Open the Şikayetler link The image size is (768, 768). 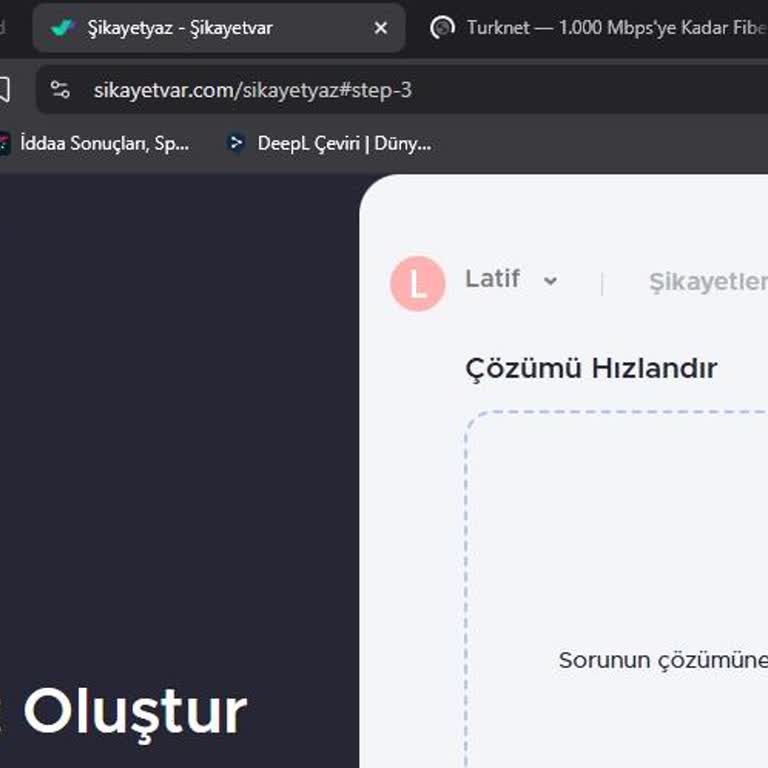[x=708, y=282]
